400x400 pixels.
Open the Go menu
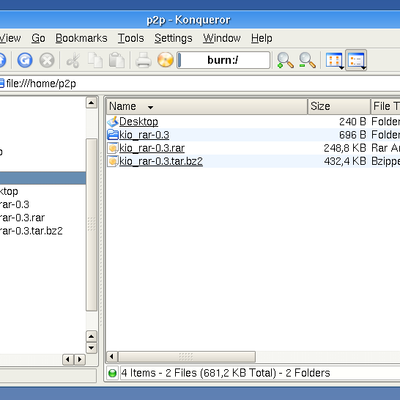[38, 38]
